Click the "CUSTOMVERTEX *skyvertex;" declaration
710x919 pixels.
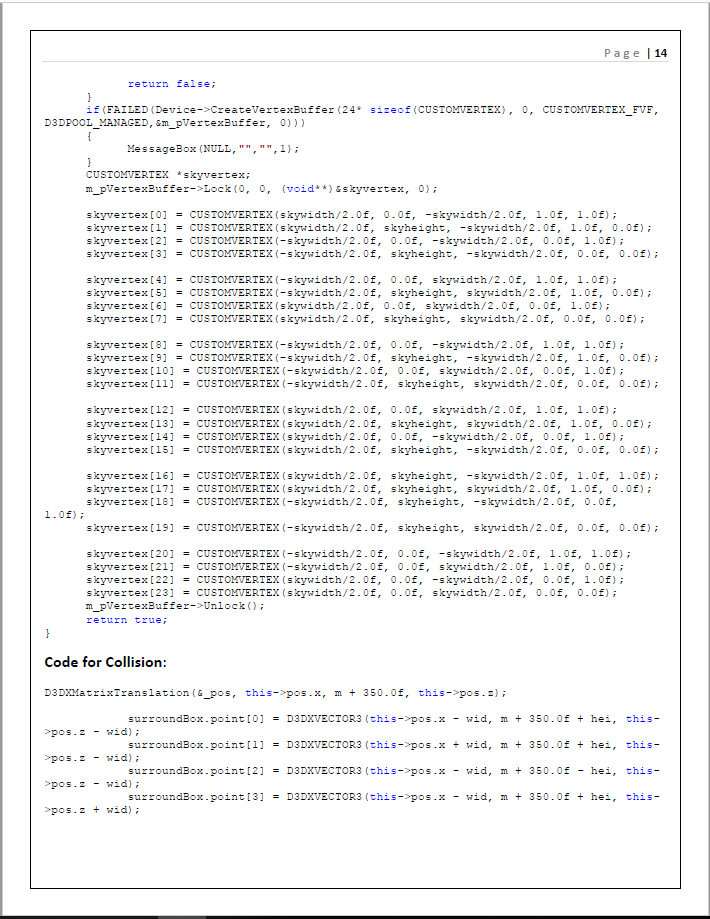point(168,175)
